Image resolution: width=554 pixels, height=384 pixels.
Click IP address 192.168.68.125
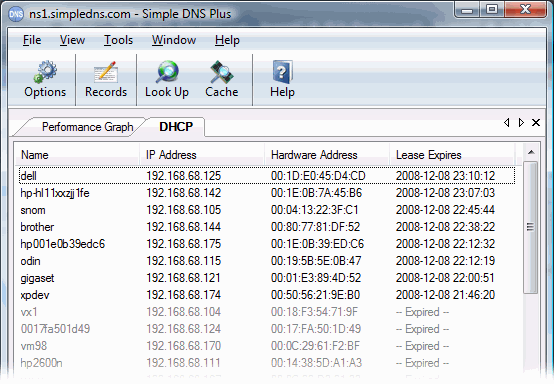click(x=183, y=176)
